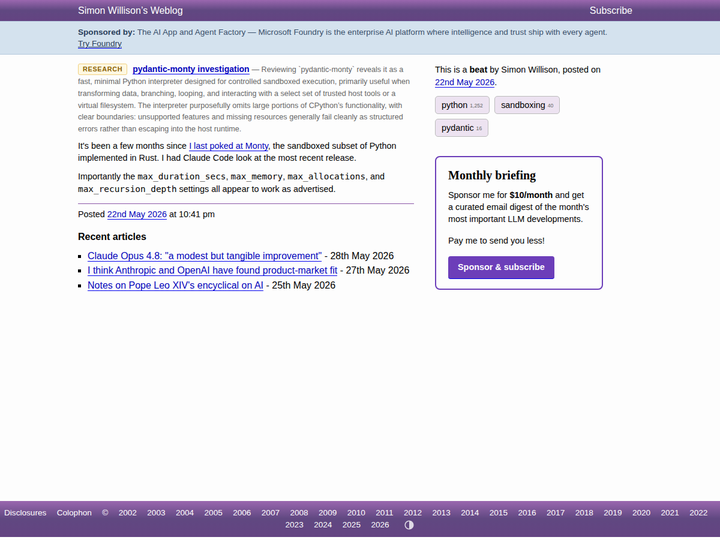Follow the Try Foundry sponsor link

point(100,44)
